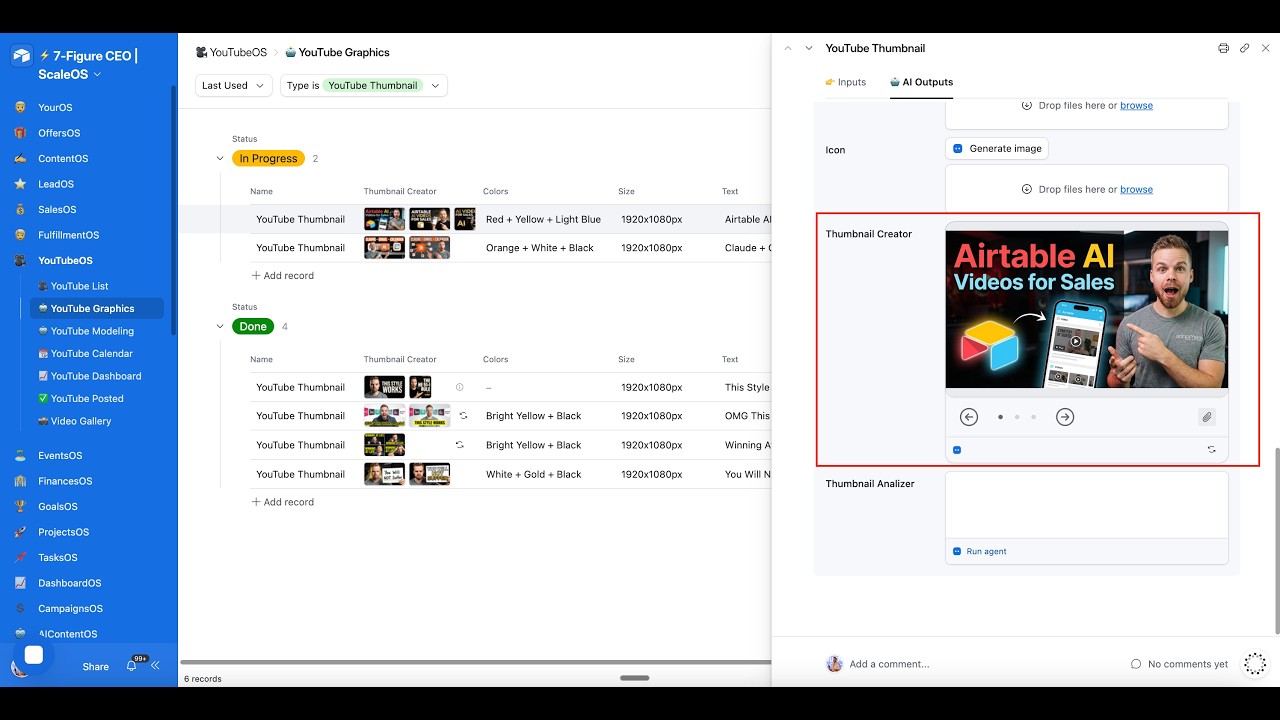The height and width of the screenshot is (720, 1280).
Task: Switch to the AI Outputs tab
Action: [921, 82]
